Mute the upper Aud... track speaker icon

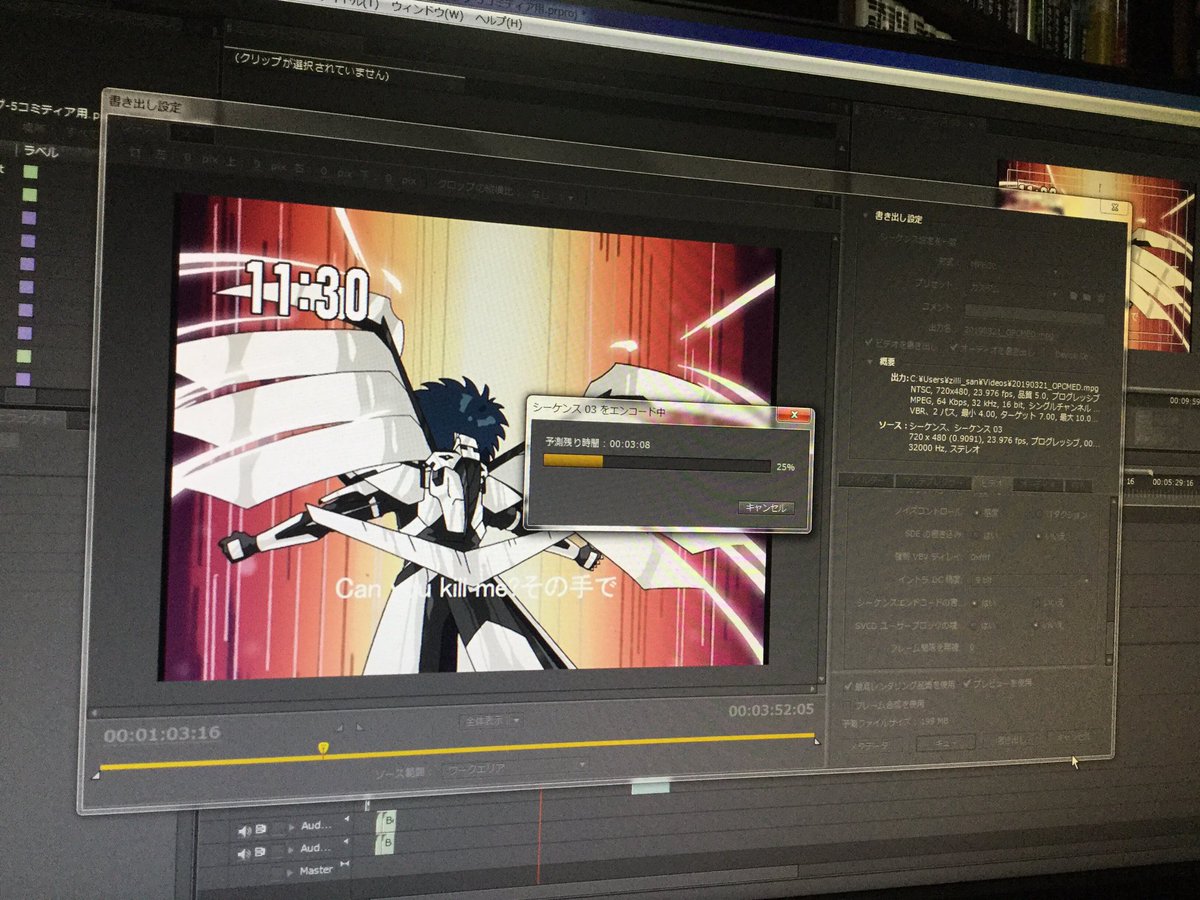click(x=244, y=832)
